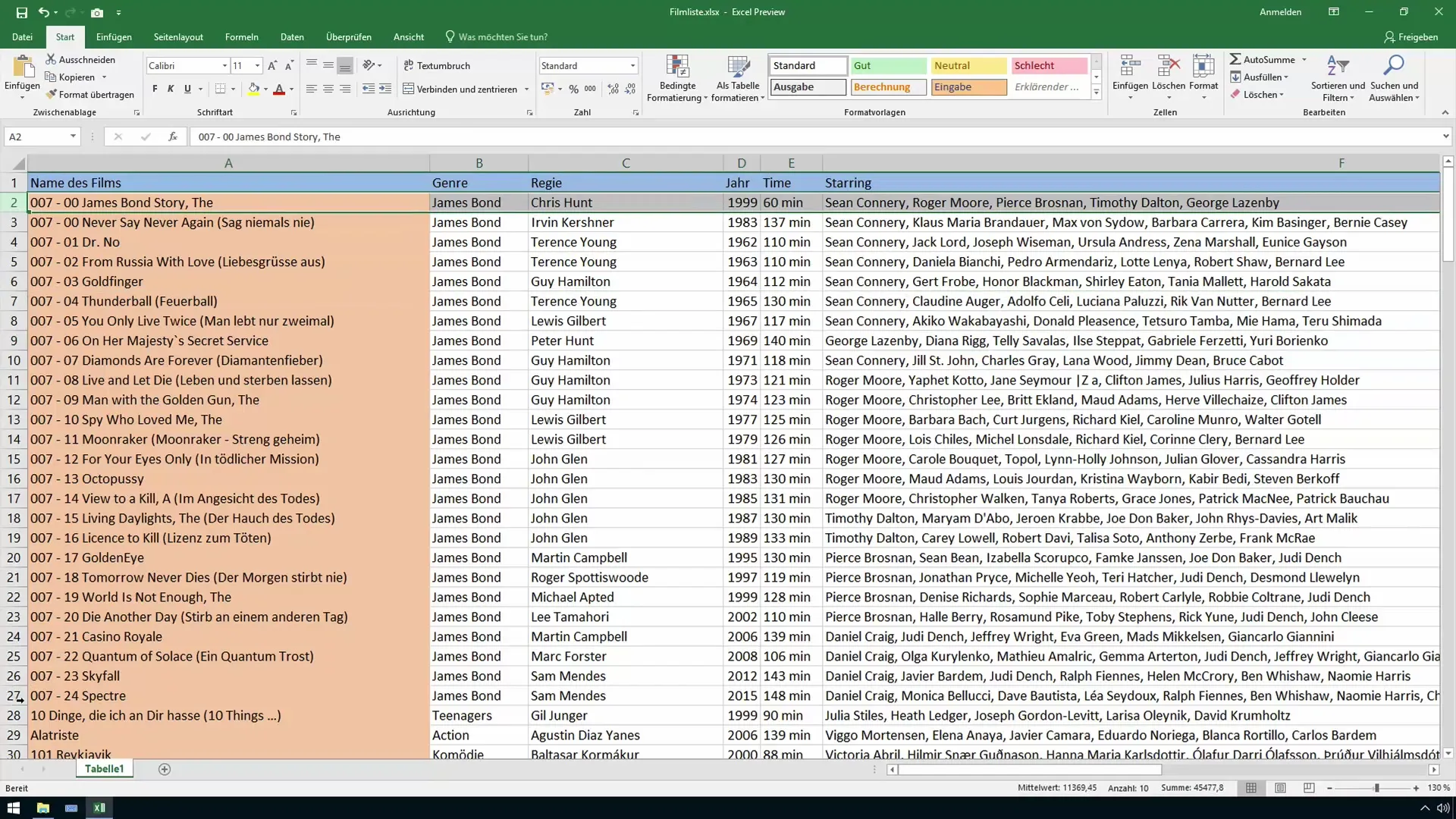The width and height of the screenshot is (1456, 819).
Task: Align text vertically centered
Action: (x=328, y=65)
